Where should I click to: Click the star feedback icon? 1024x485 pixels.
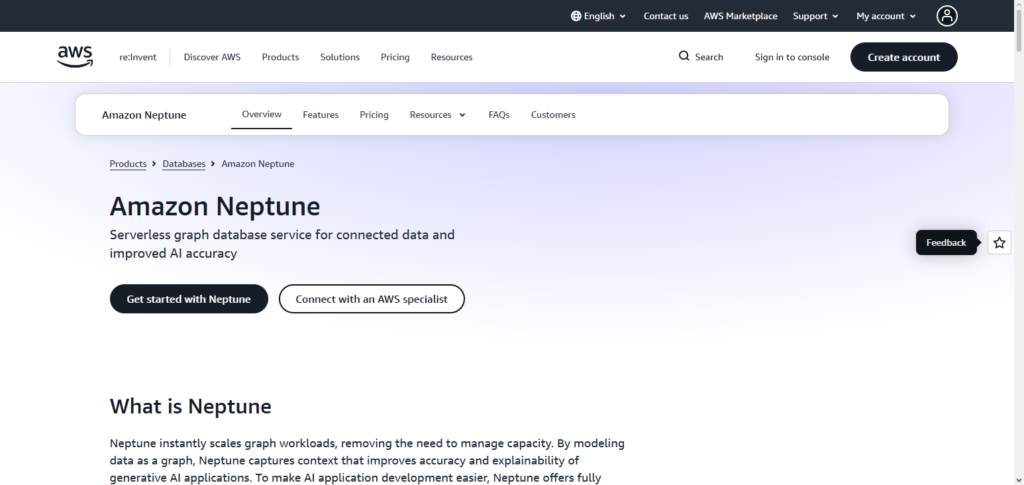[x=999, y=243]
